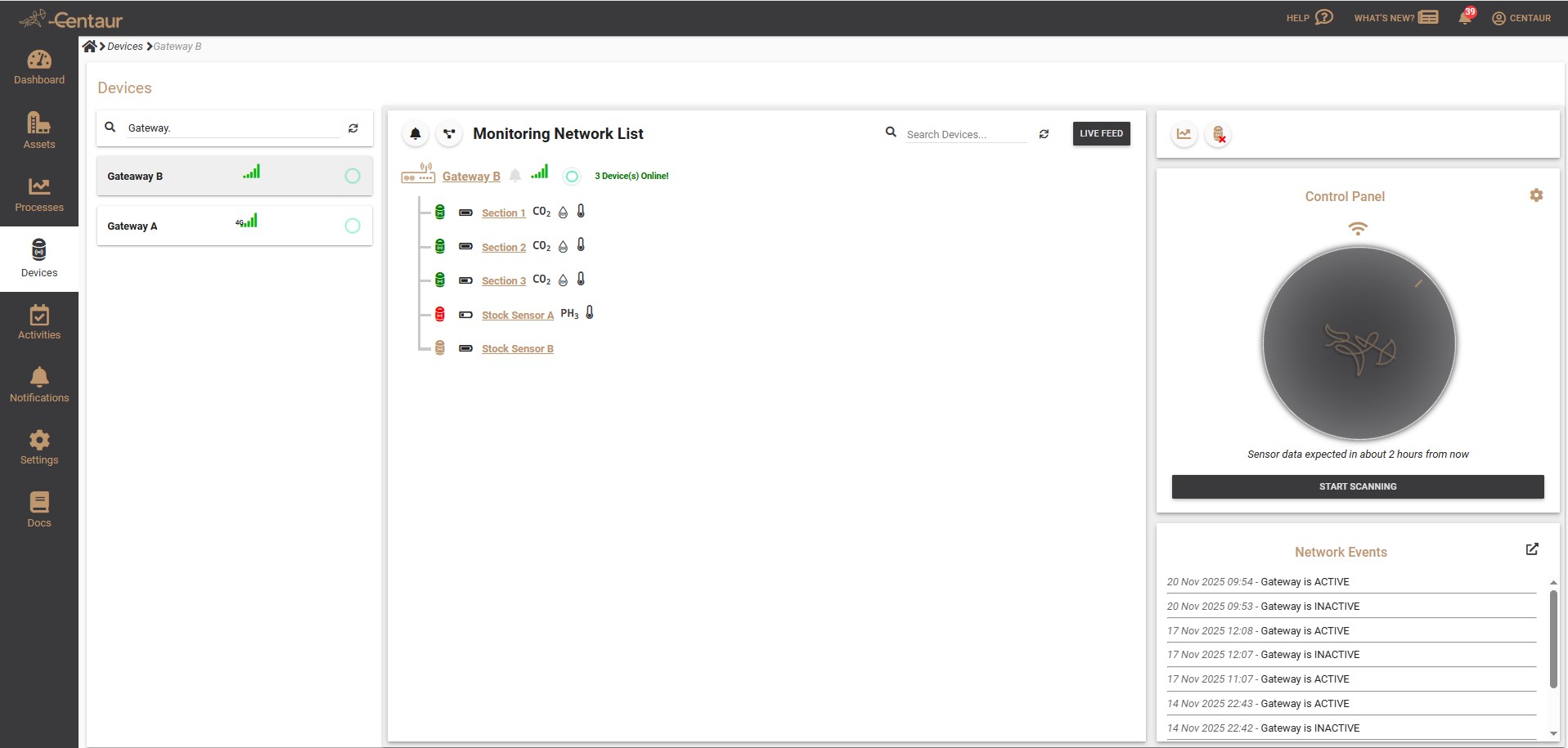Click the network topology icon in Monitoring header
Viewport: 1568px width, 748px height.
click(x=449, y=133)
